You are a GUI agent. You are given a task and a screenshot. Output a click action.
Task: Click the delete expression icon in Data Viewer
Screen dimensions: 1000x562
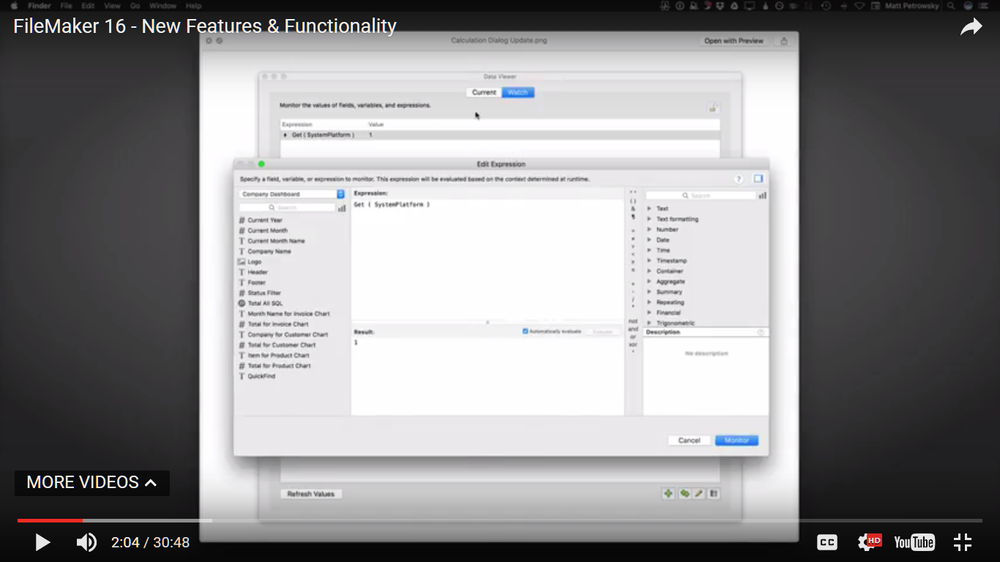(714, 494)
